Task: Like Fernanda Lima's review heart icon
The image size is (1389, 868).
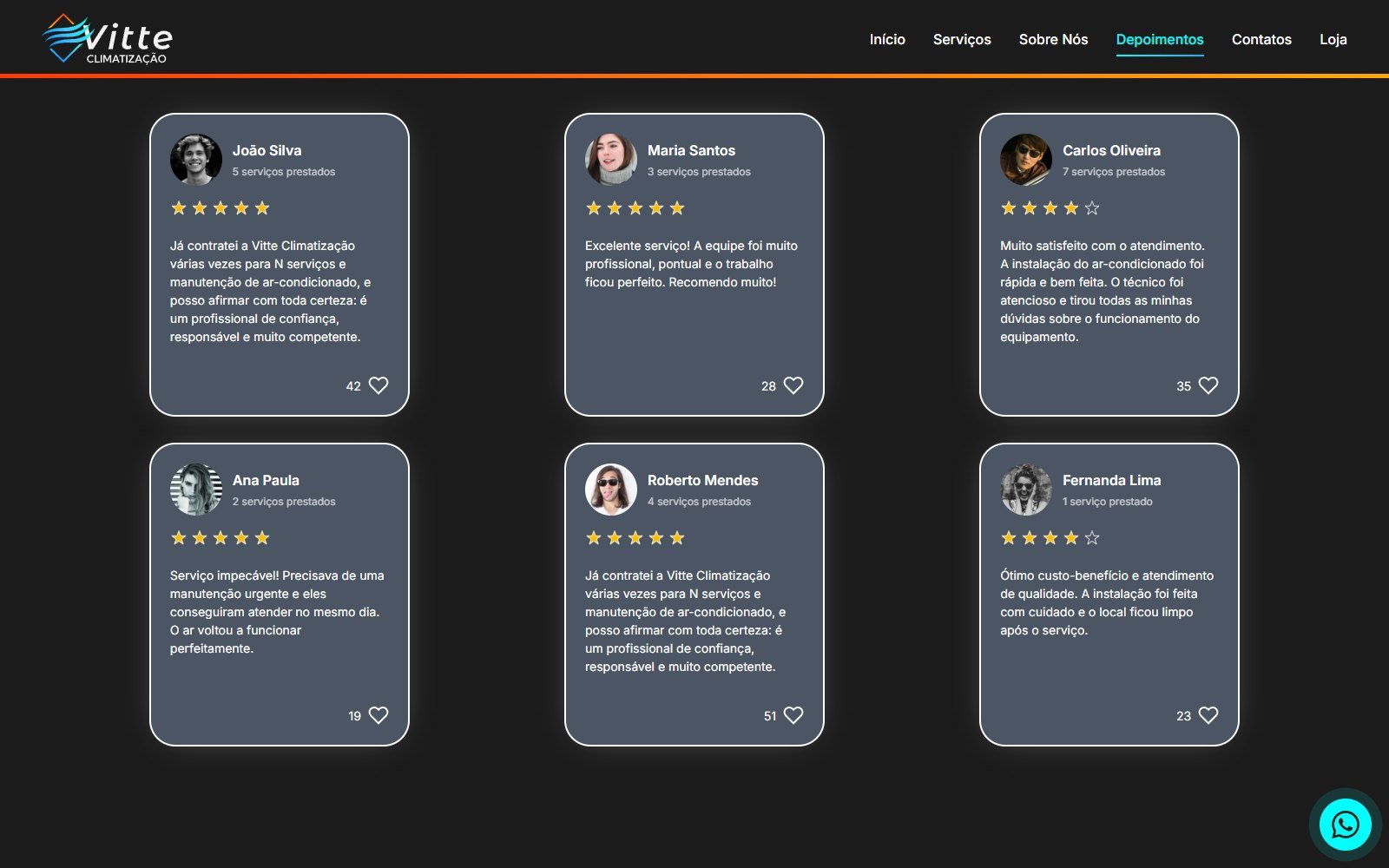Action: (x=1208, y=715)
